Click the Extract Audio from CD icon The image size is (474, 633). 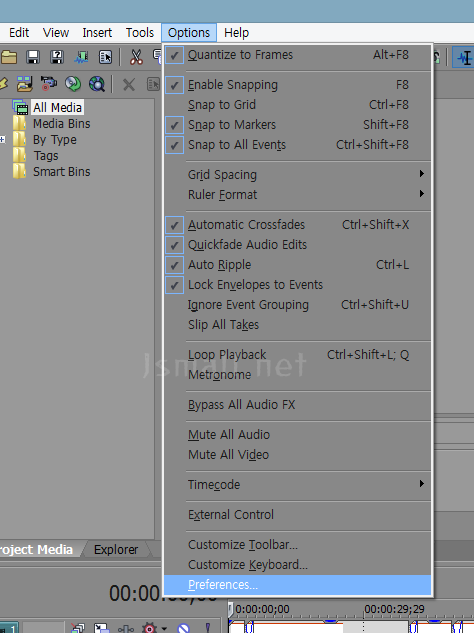(73, 84)
